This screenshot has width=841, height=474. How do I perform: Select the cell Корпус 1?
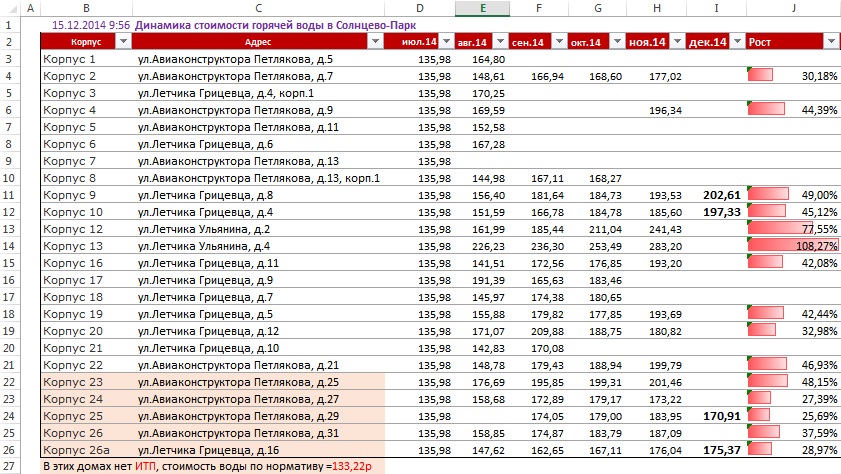tap(86, 59)
